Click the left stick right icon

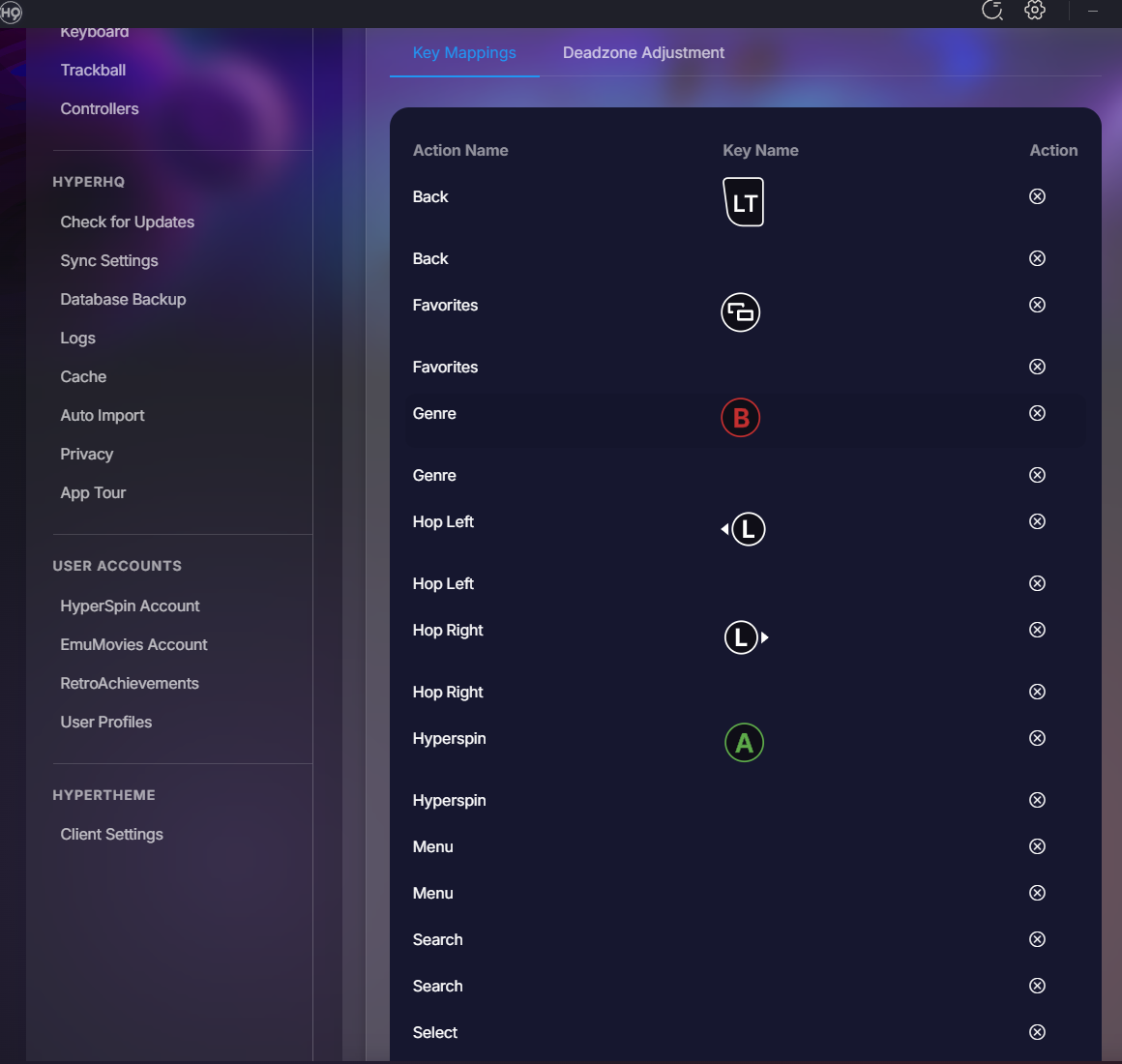pyautogui.click(x=745, y=637)
